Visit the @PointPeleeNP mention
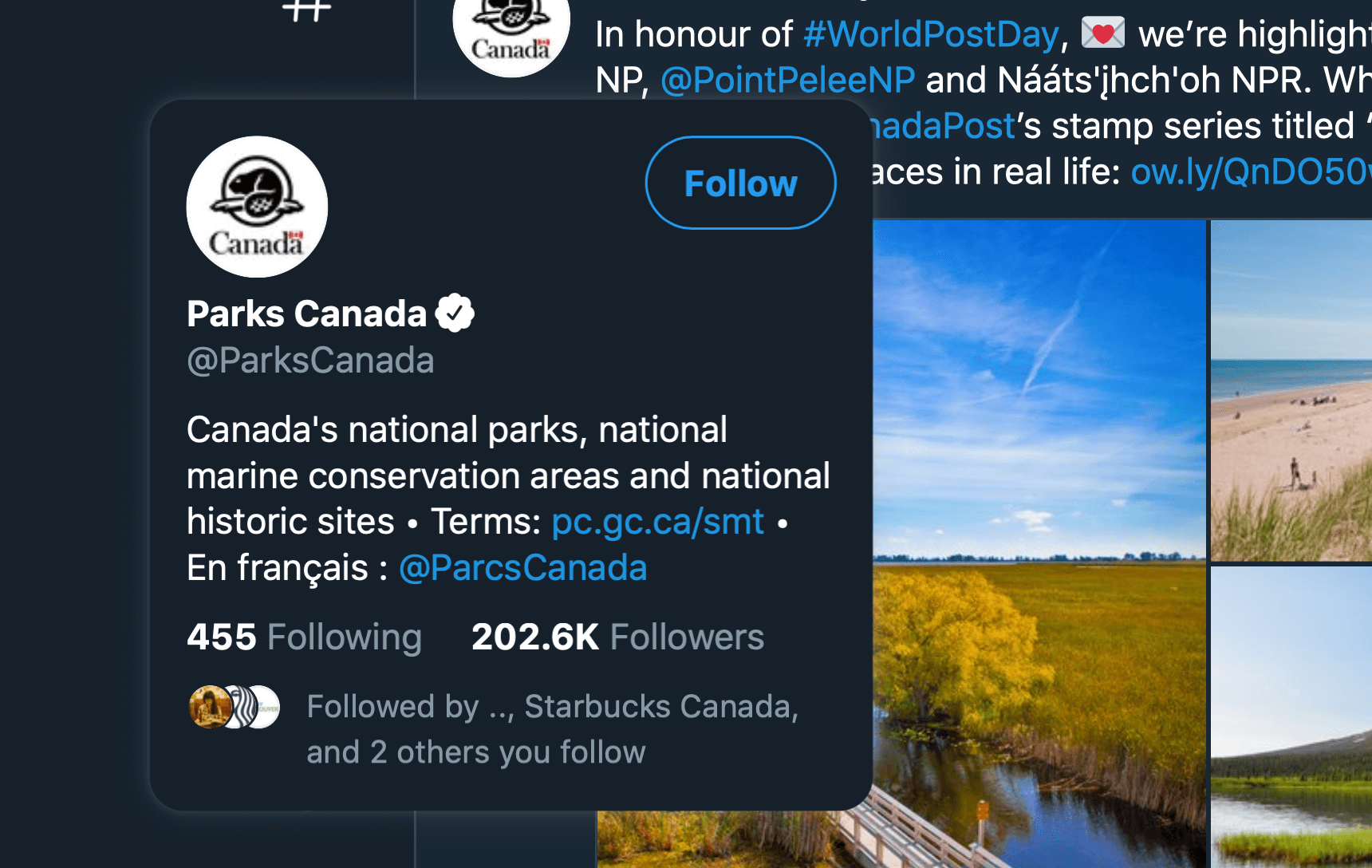The height and width of the screenshot is (868, 1372). 787,80
